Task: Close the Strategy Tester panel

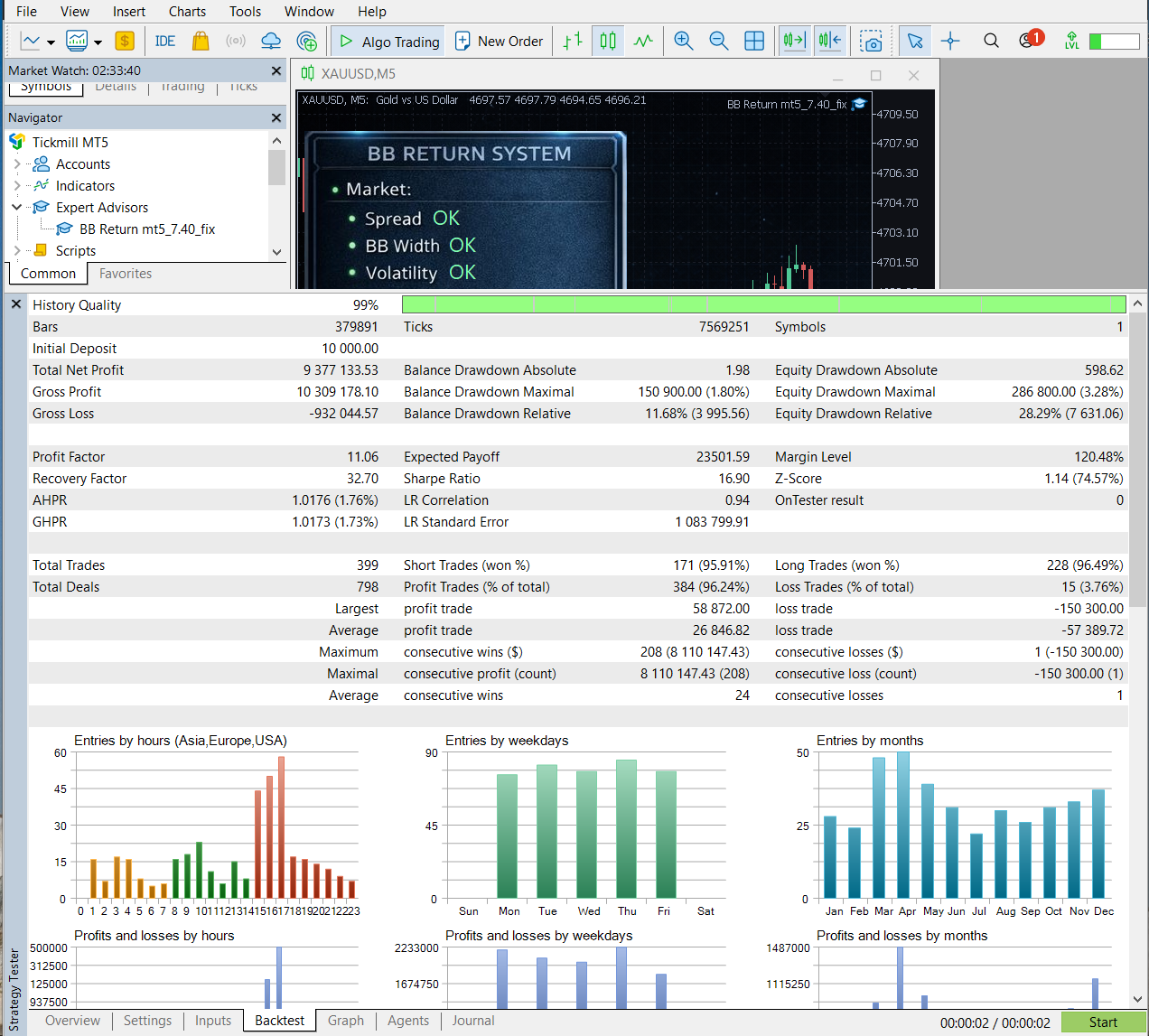Action: point(16,304)
